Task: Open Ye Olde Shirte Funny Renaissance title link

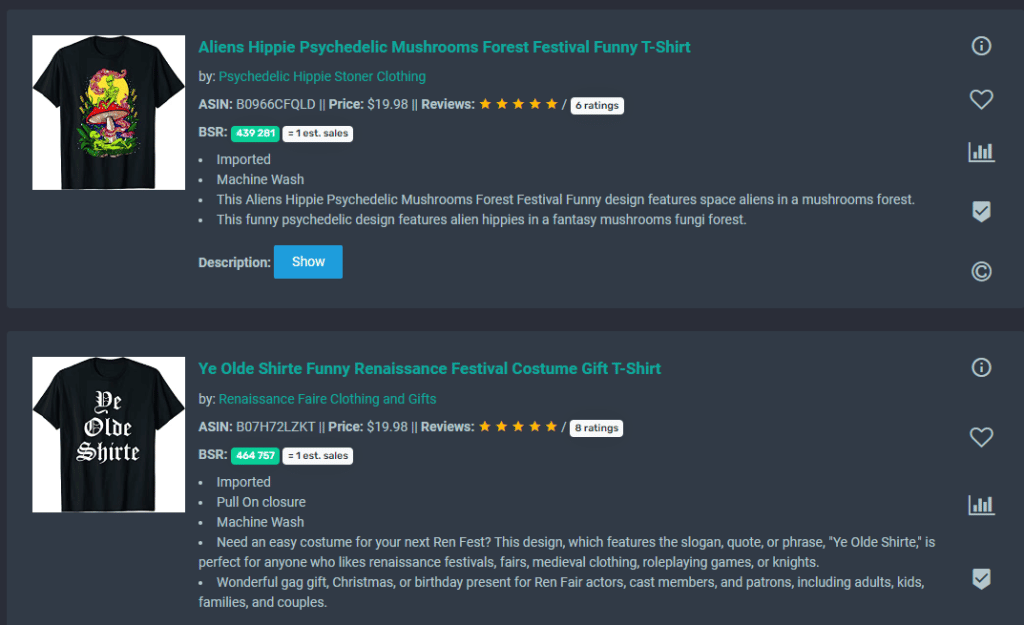Action: [430, 368]
